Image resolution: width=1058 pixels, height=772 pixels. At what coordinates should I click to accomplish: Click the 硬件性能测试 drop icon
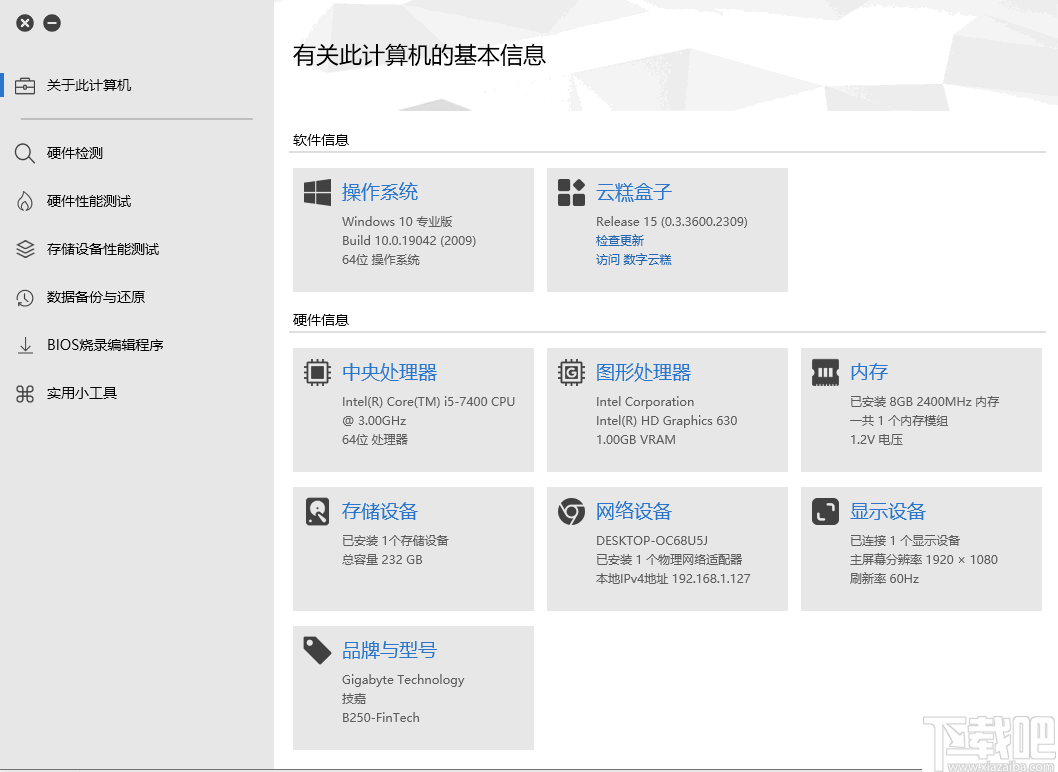point(25,200)
